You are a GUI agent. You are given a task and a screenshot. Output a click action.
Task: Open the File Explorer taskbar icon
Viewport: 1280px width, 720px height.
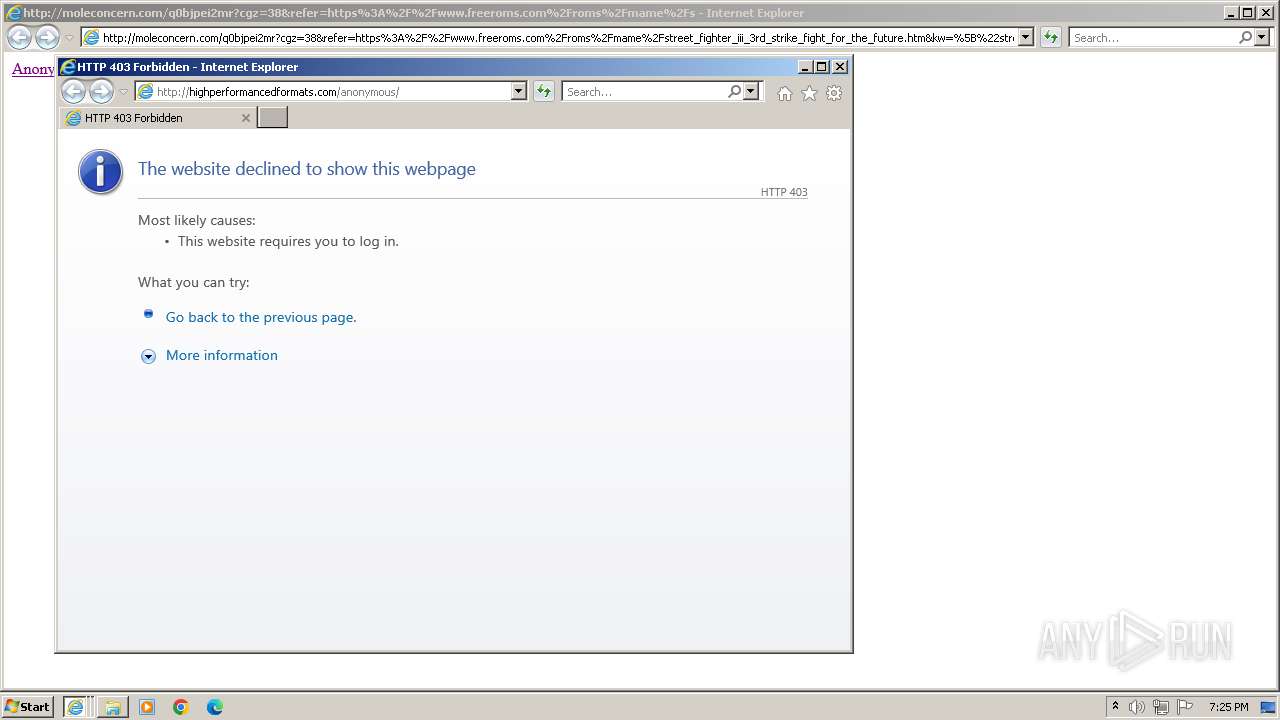pyautogui.click(x=113, y=707)
